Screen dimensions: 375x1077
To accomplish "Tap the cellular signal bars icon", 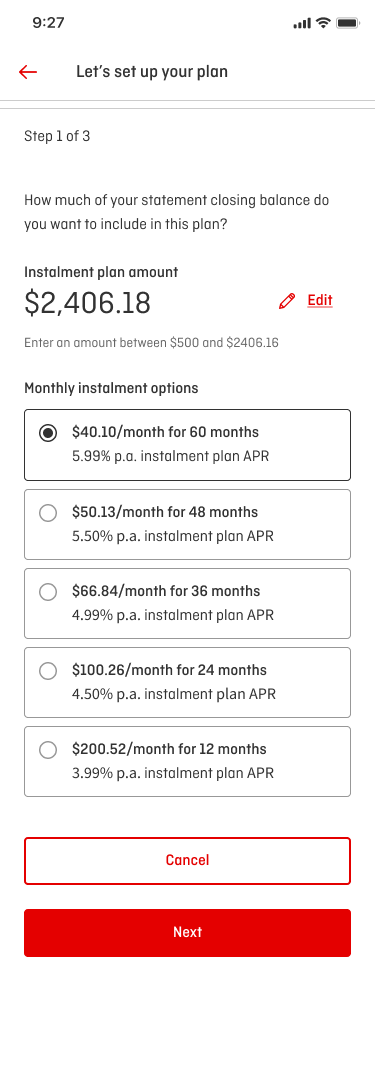I will click(x=302, y=23).
